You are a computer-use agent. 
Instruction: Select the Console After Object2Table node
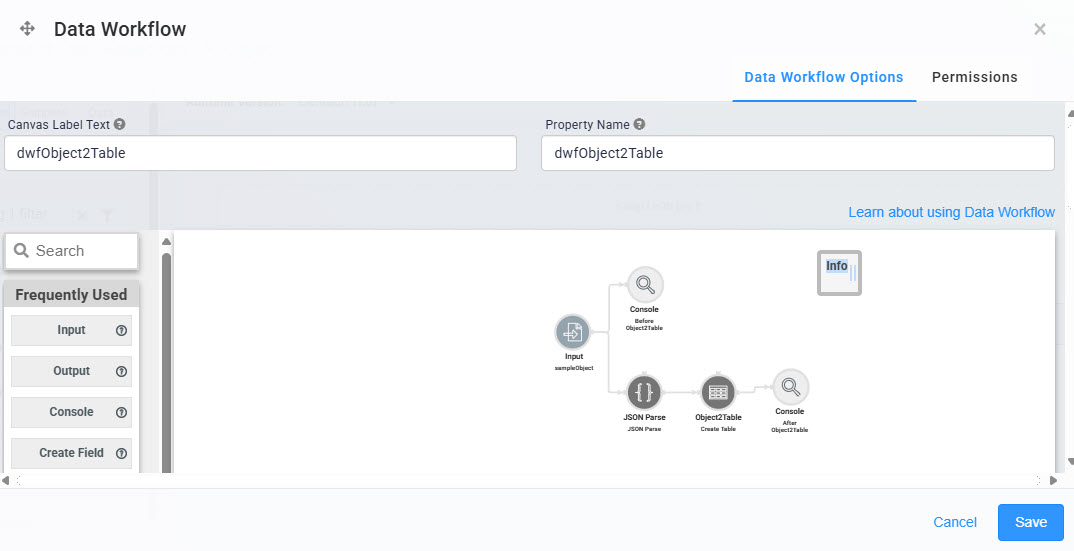[x=790, y=387]
